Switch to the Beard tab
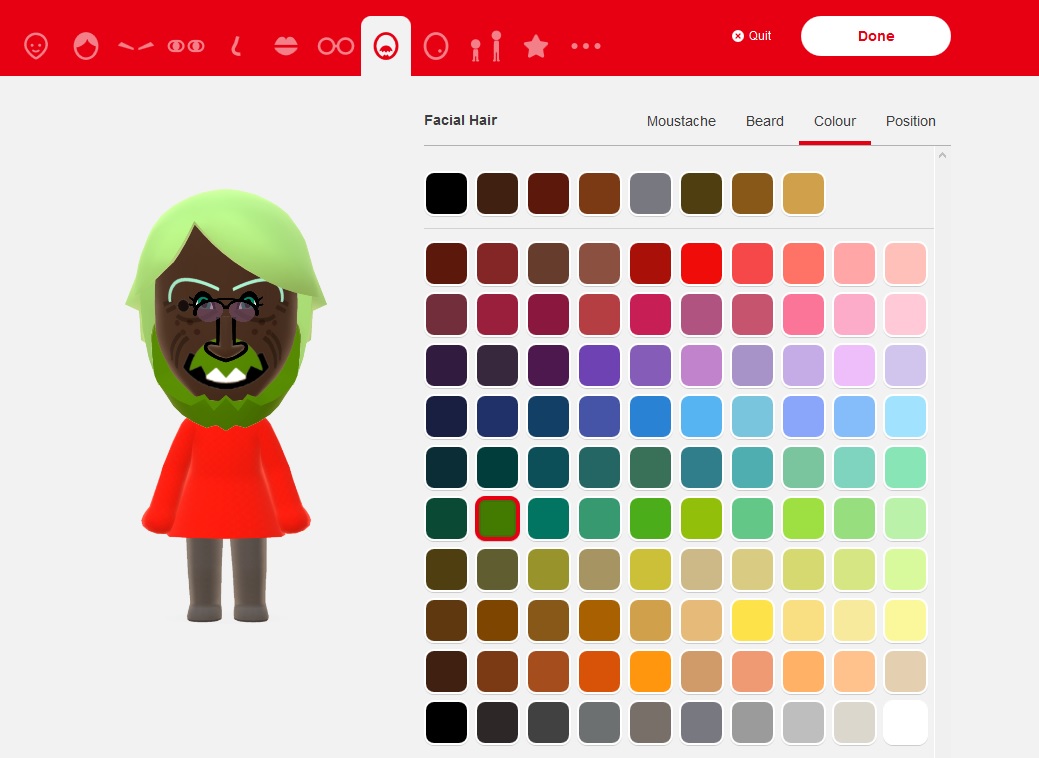This screenshot has height=758, width=1039. pos(765,121)
